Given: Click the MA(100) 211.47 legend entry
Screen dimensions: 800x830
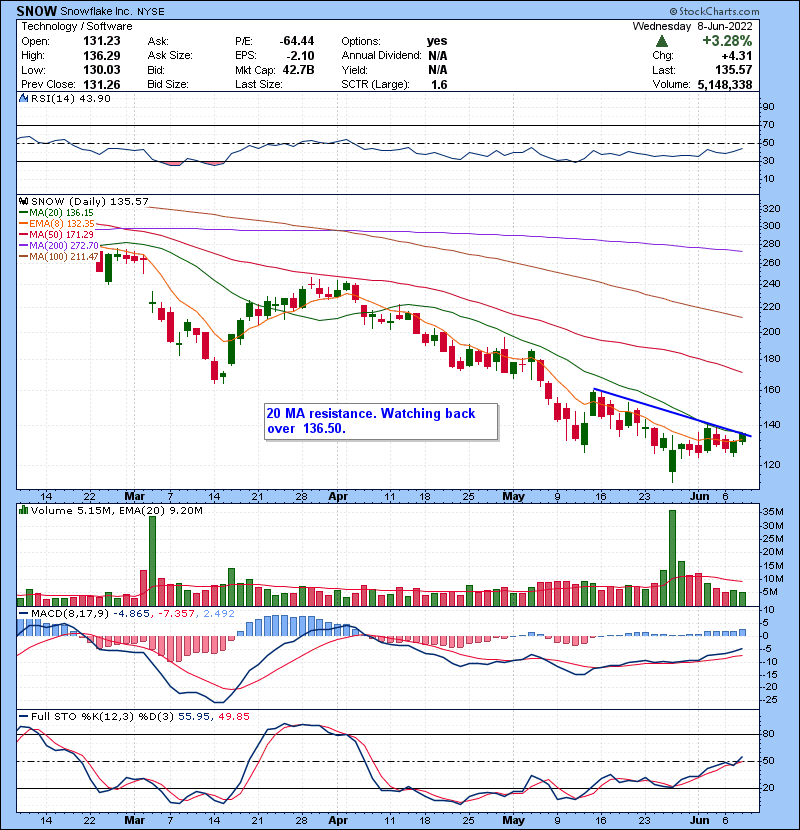Looking at the screenshot, I should click(59, 257).
